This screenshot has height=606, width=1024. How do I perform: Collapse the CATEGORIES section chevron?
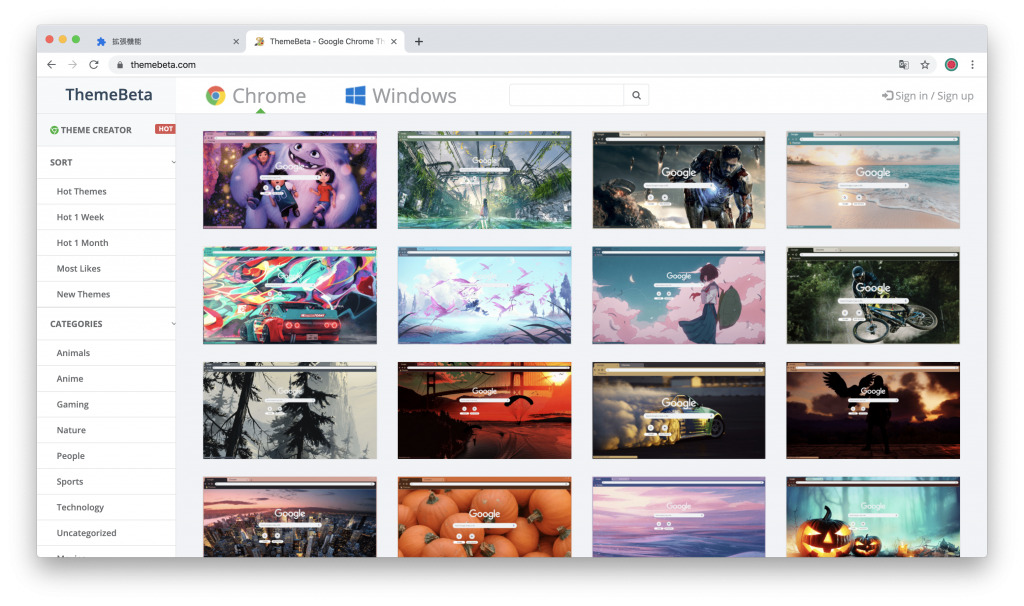(173, 323)
